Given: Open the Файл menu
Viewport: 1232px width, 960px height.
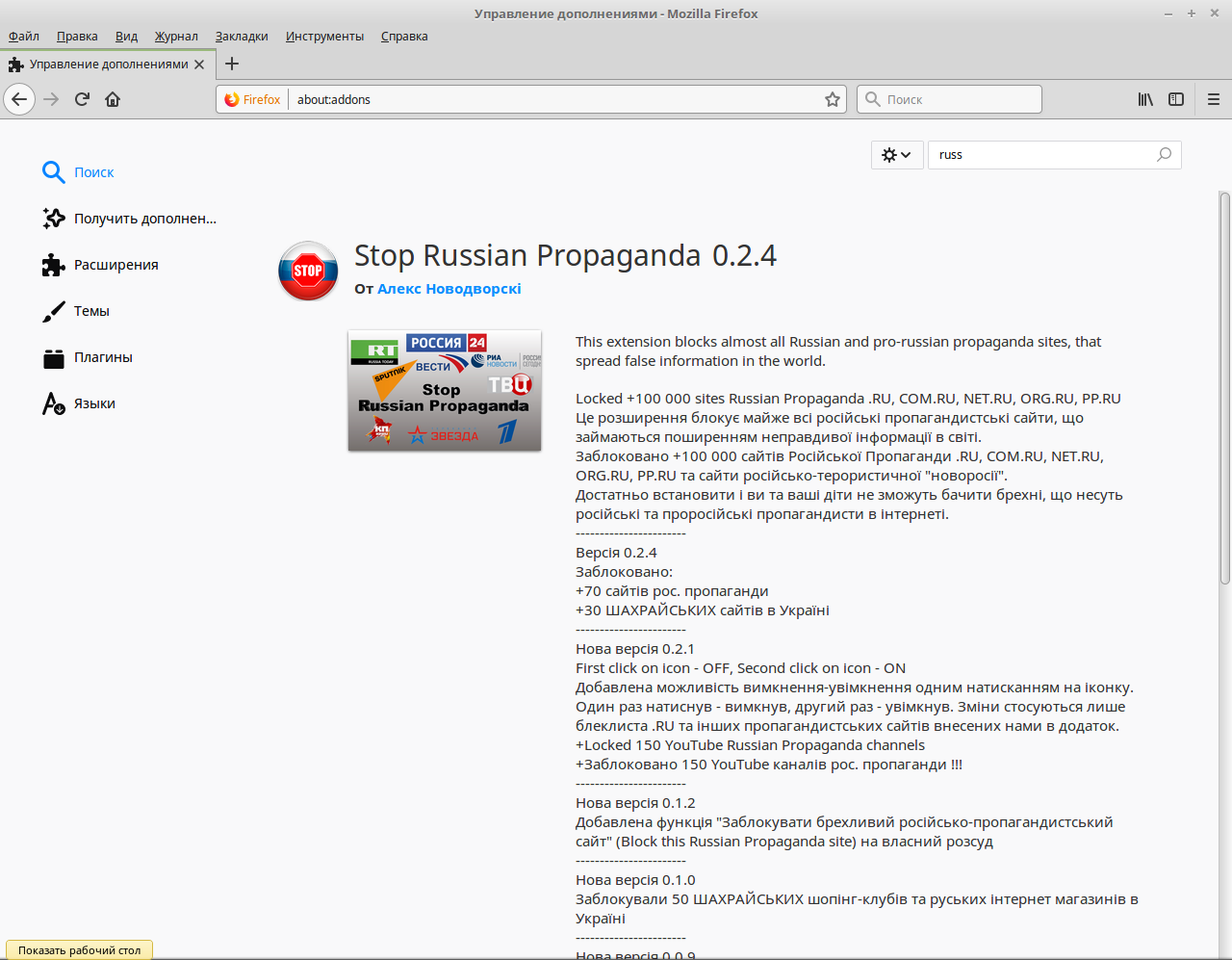Looking at the screenshot, I should pos(24,36).
